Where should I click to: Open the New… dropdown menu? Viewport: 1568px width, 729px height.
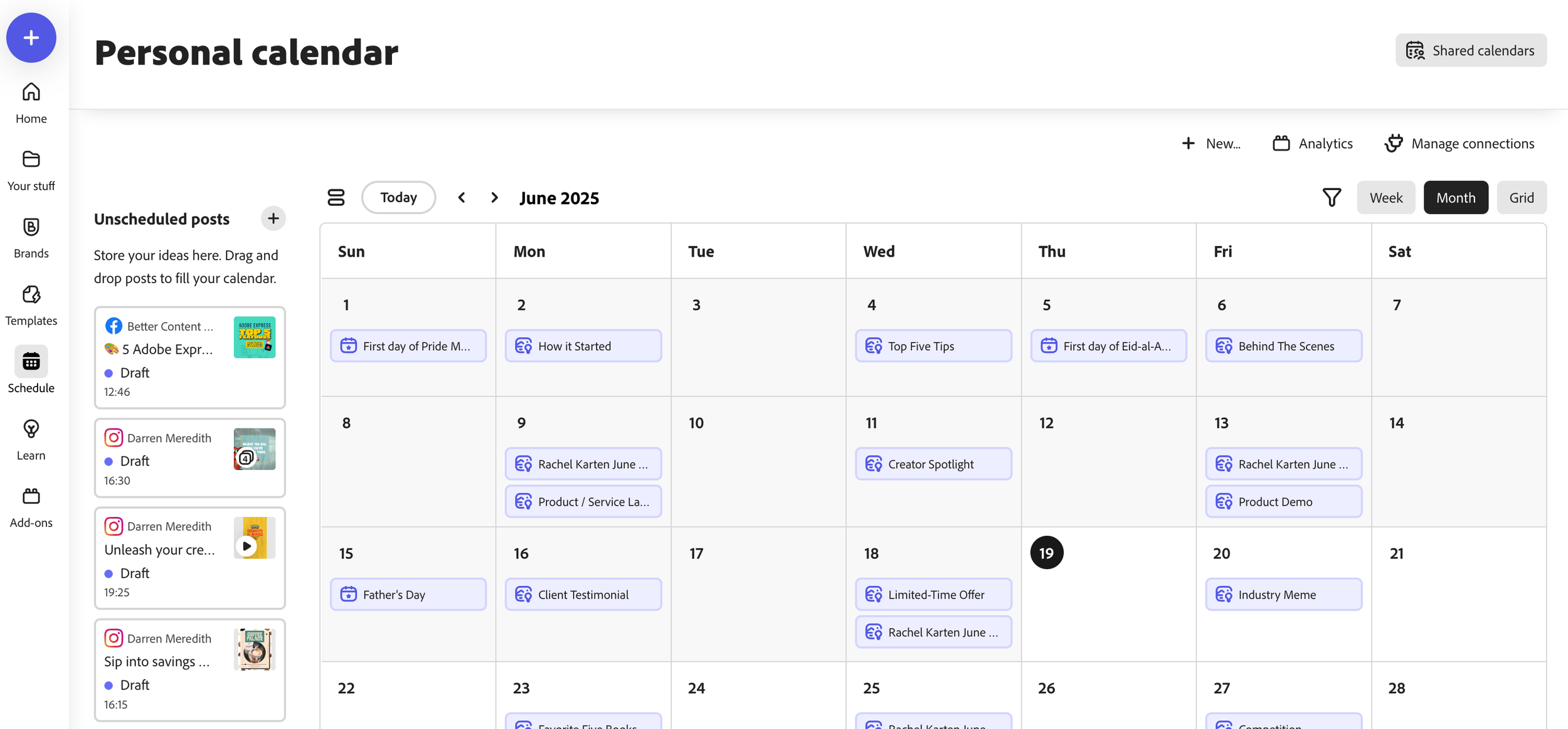[1210, 144]
